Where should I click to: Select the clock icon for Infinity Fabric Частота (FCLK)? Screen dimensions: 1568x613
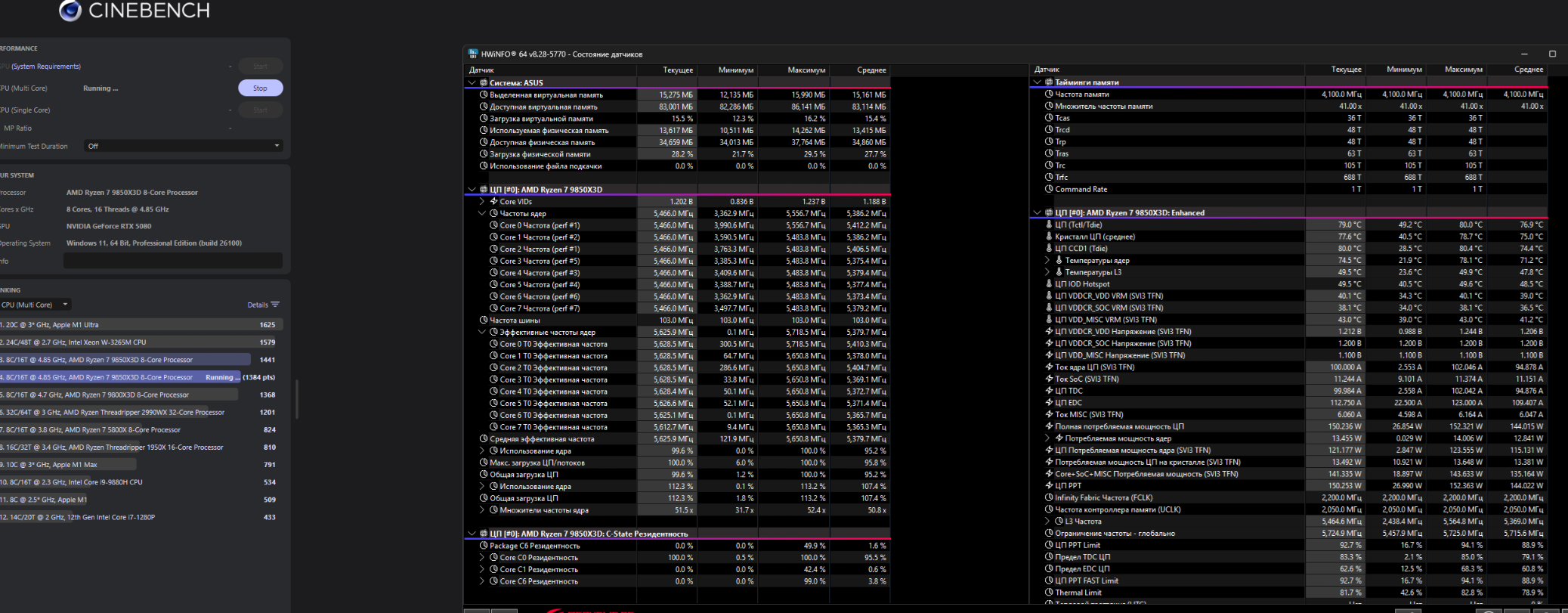tap(1049, 498)
